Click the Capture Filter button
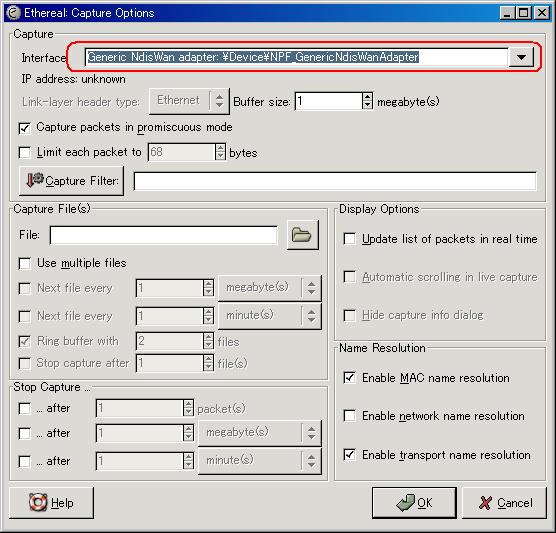Screen dimensions: 556x533 tap(71, 181)
